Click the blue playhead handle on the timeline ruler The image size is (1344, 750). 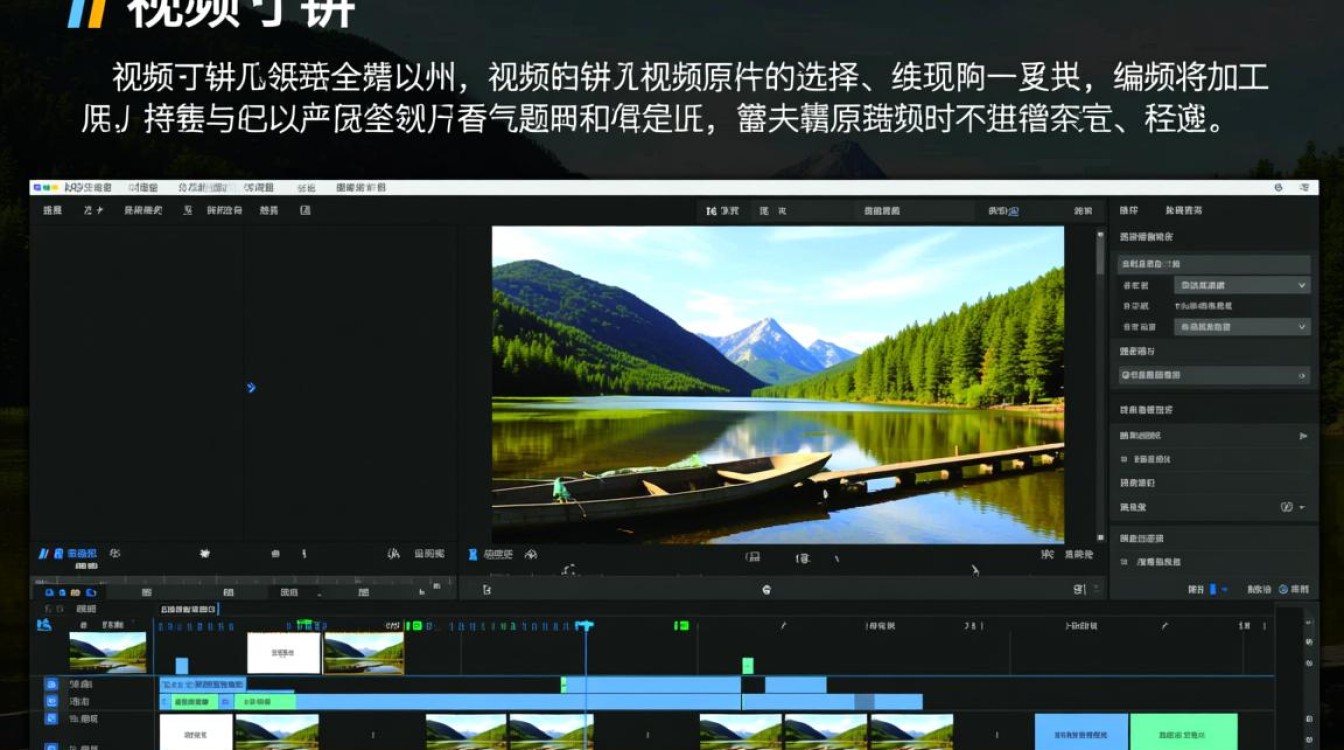click(585, 626)
